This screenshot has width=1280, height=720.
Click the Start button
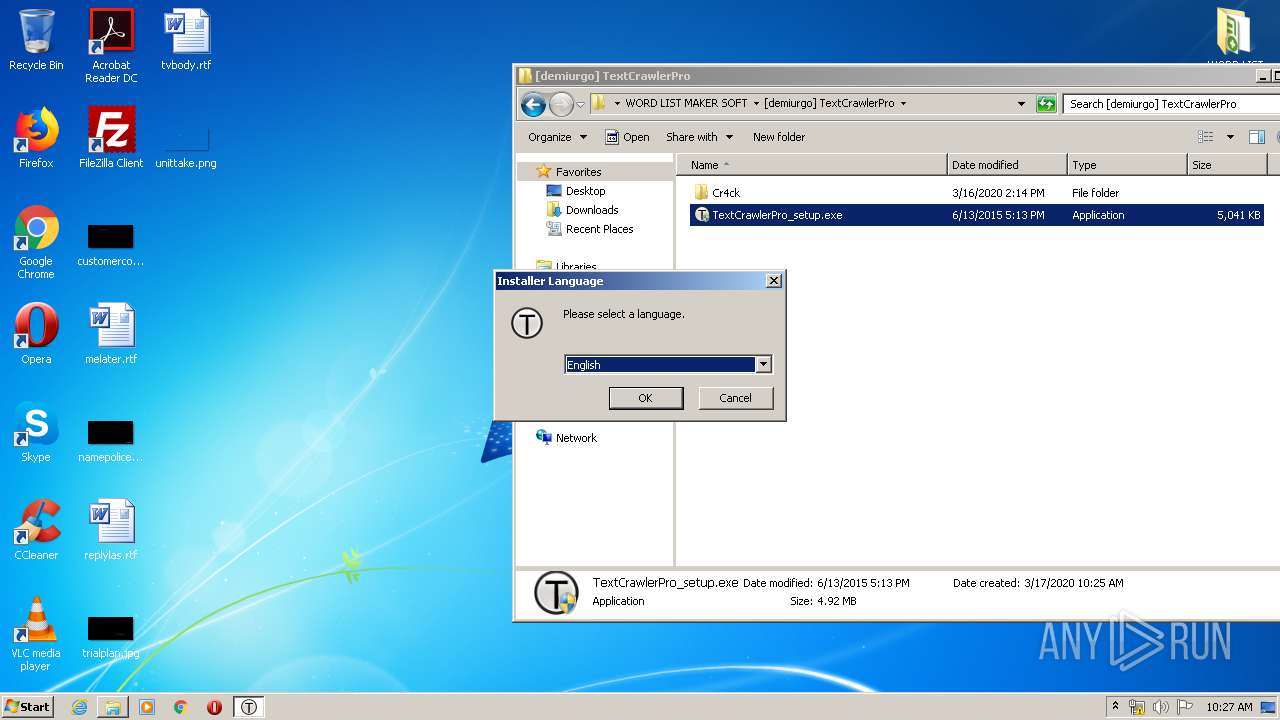pyautogui.click(x=27, y=707)
